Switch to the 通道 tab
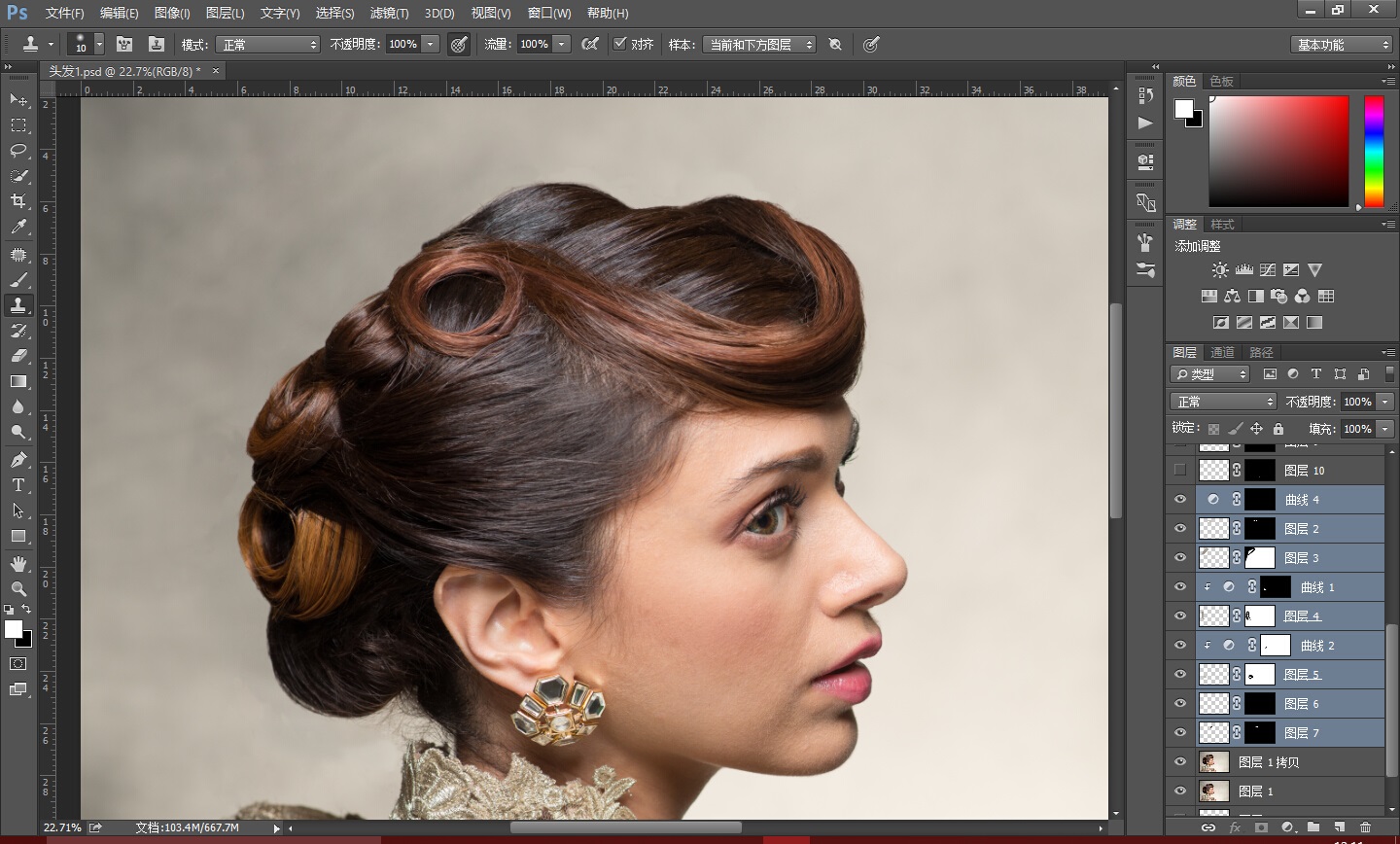Screen dimensions: 1400x844 coord(1222,352)
